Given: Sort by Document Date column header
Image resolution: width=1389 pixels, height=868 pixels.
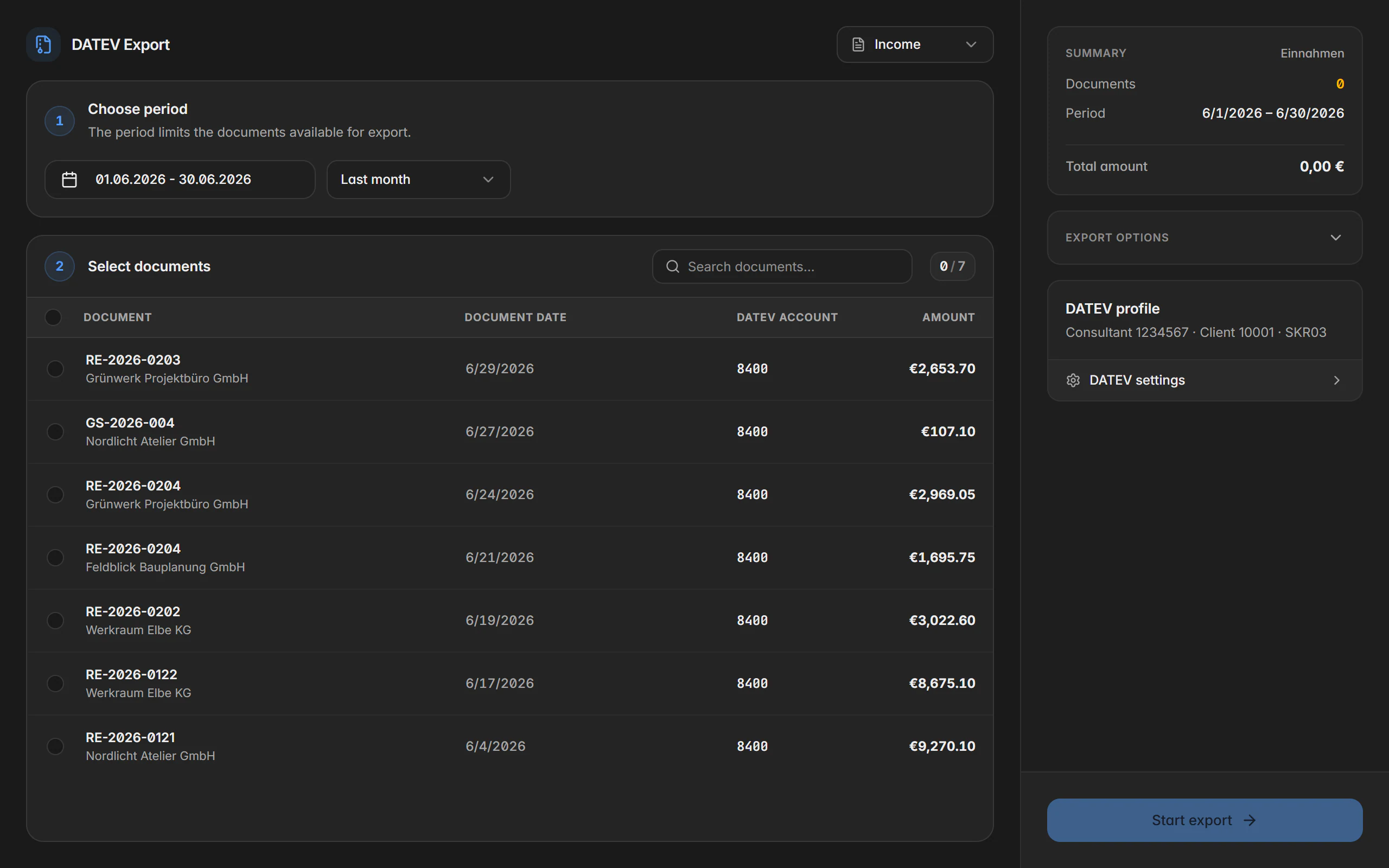Looking at the screenshot, I should [x=515, y=317].
